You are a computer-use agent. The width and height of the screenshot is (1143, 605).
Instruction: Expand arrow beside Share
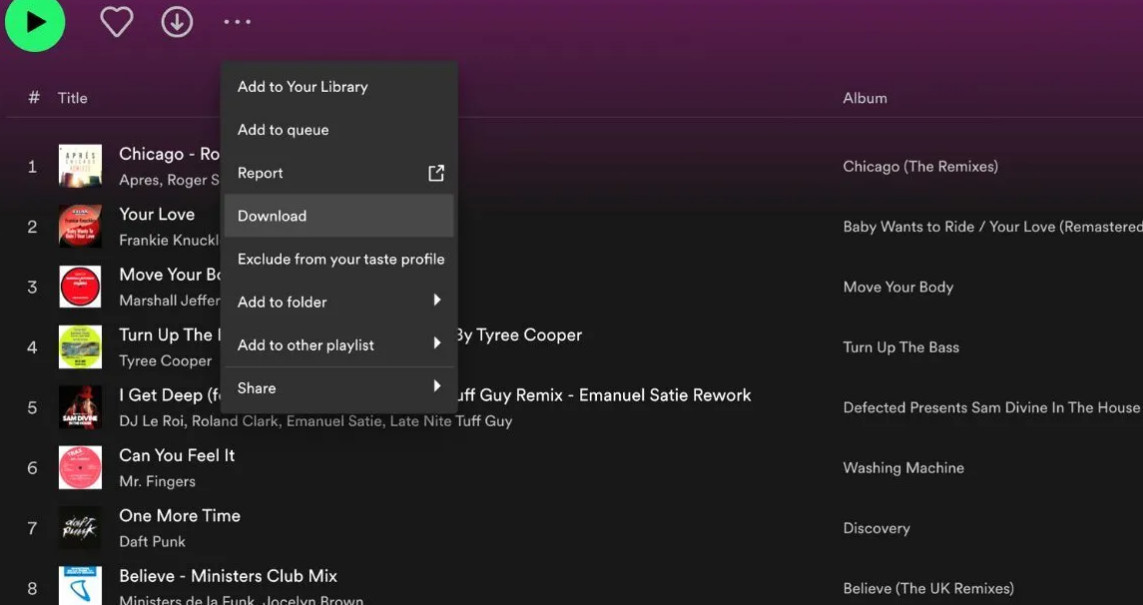[437, 386]
